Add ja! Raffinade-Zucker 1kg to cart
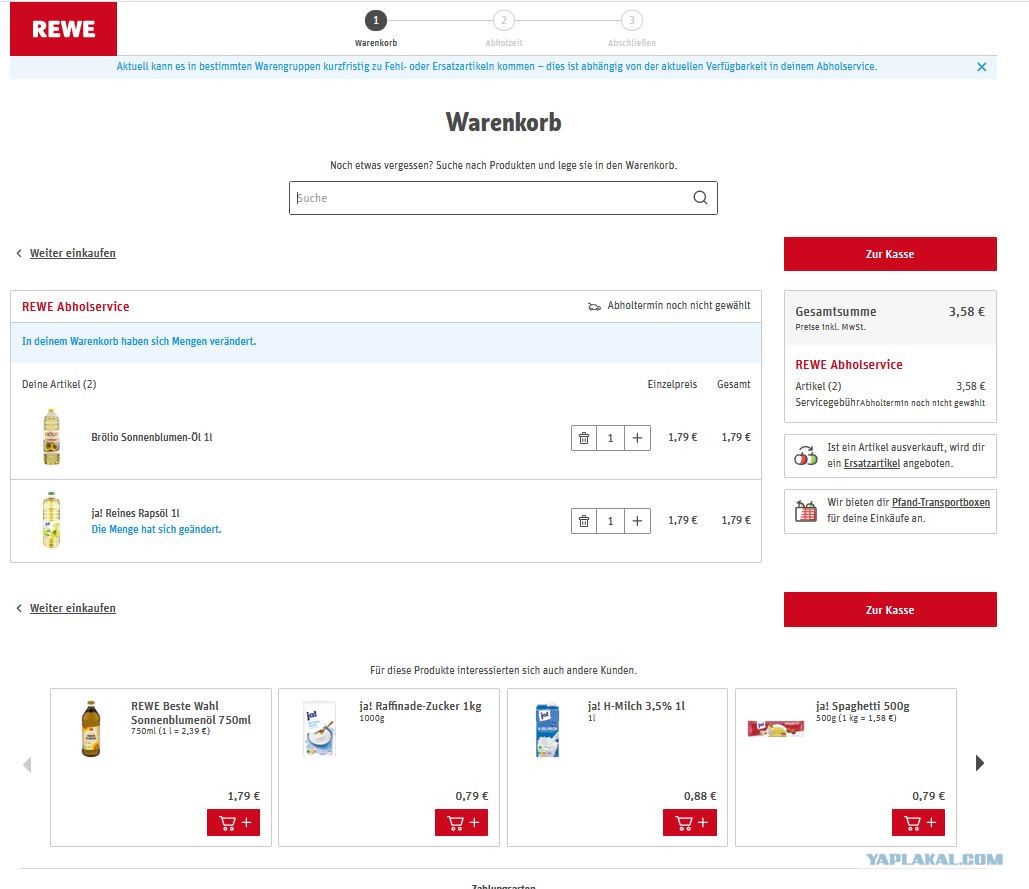This screenshot has width=1029, height=889. click(461, 823)
